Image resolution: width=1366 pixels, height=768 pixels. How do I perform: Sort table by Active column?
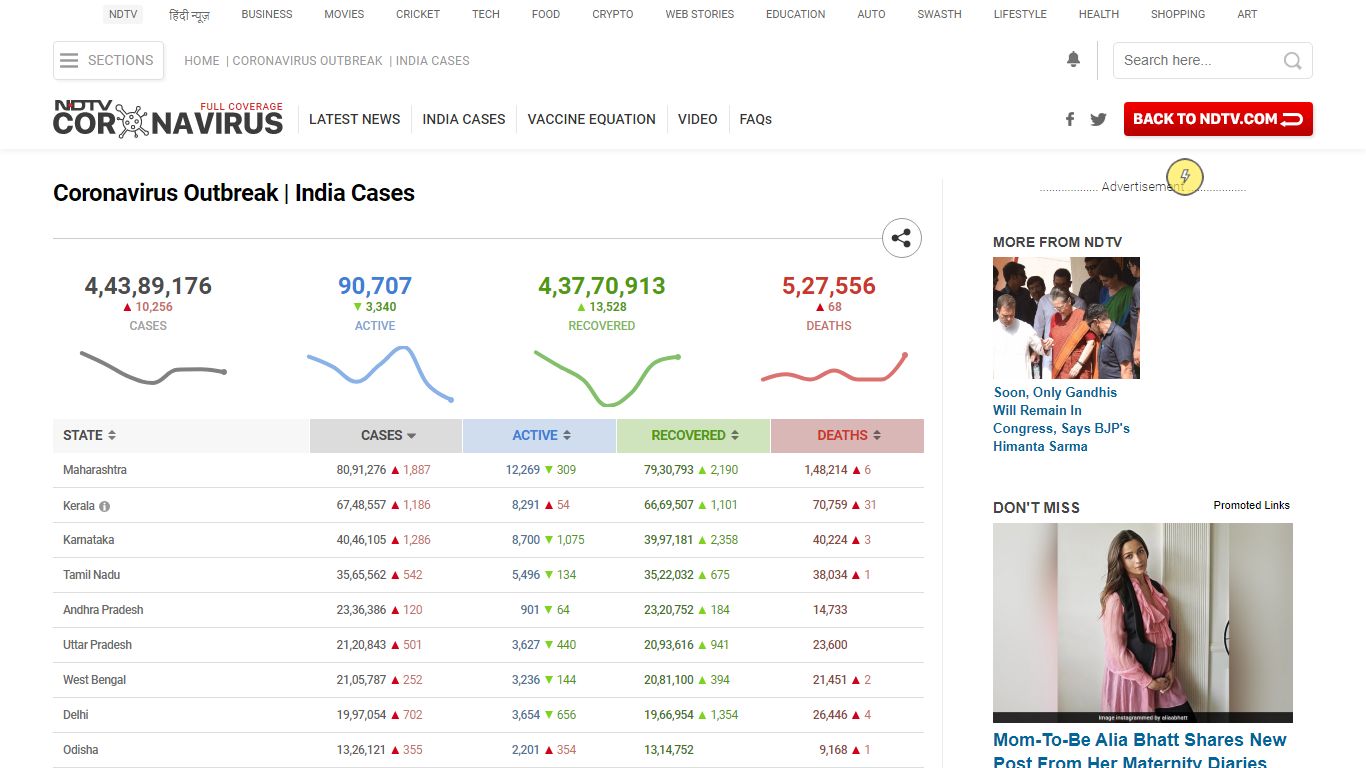[x=541, y=435]
